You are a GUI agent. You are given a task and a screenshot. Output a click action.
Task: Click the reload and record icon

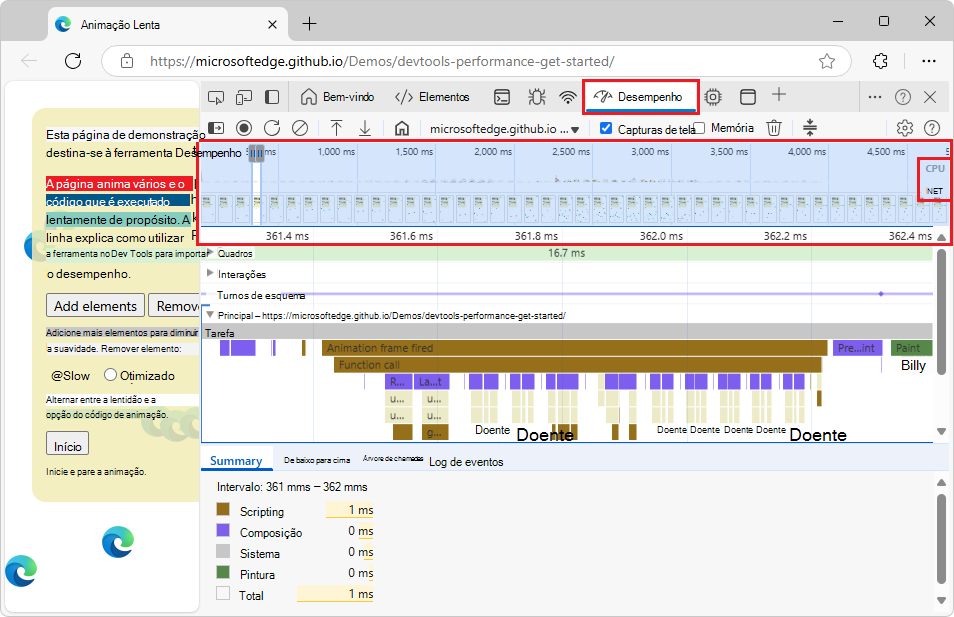[x=272, y=128]
